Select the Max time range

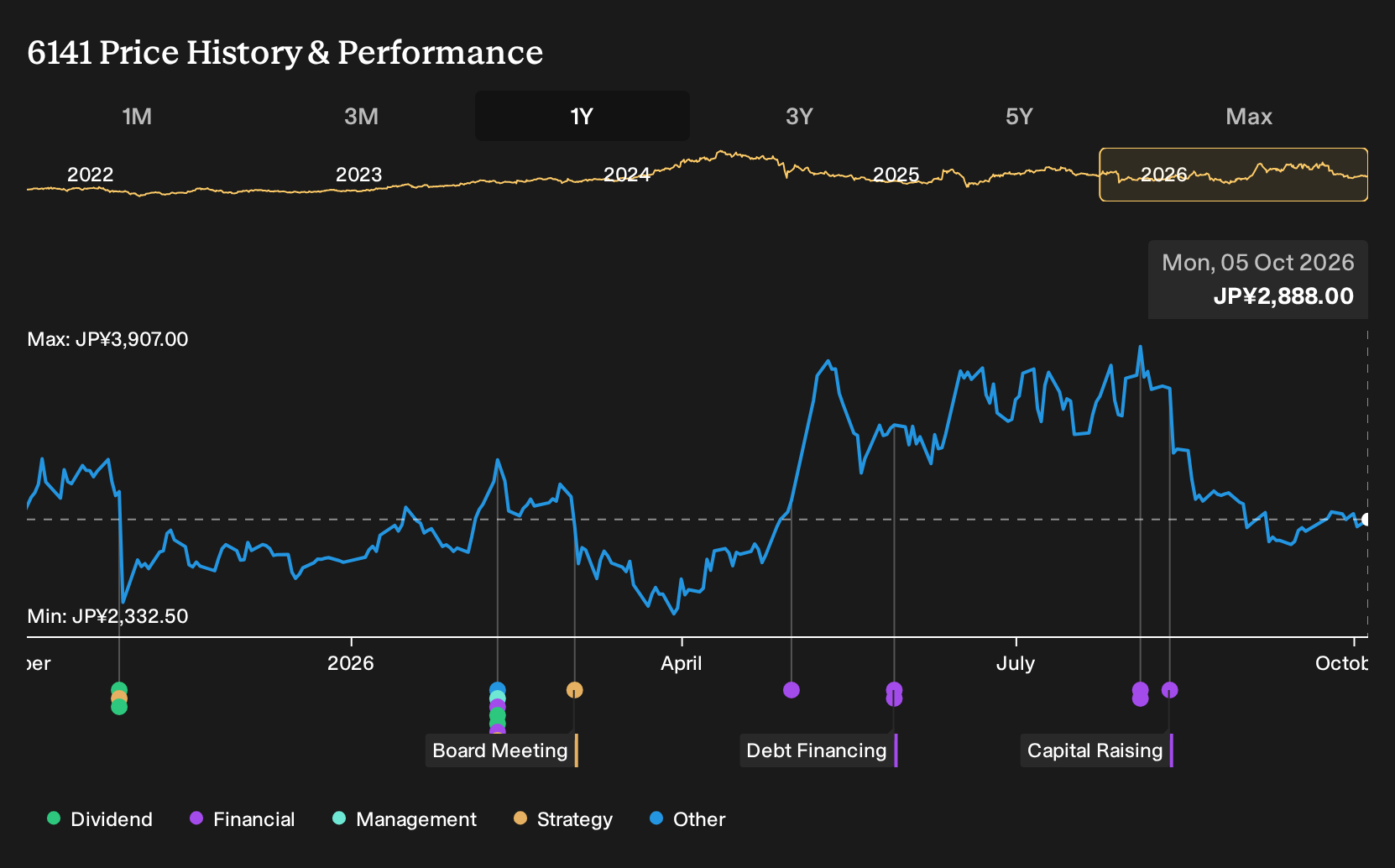(x=1249, y=116)
